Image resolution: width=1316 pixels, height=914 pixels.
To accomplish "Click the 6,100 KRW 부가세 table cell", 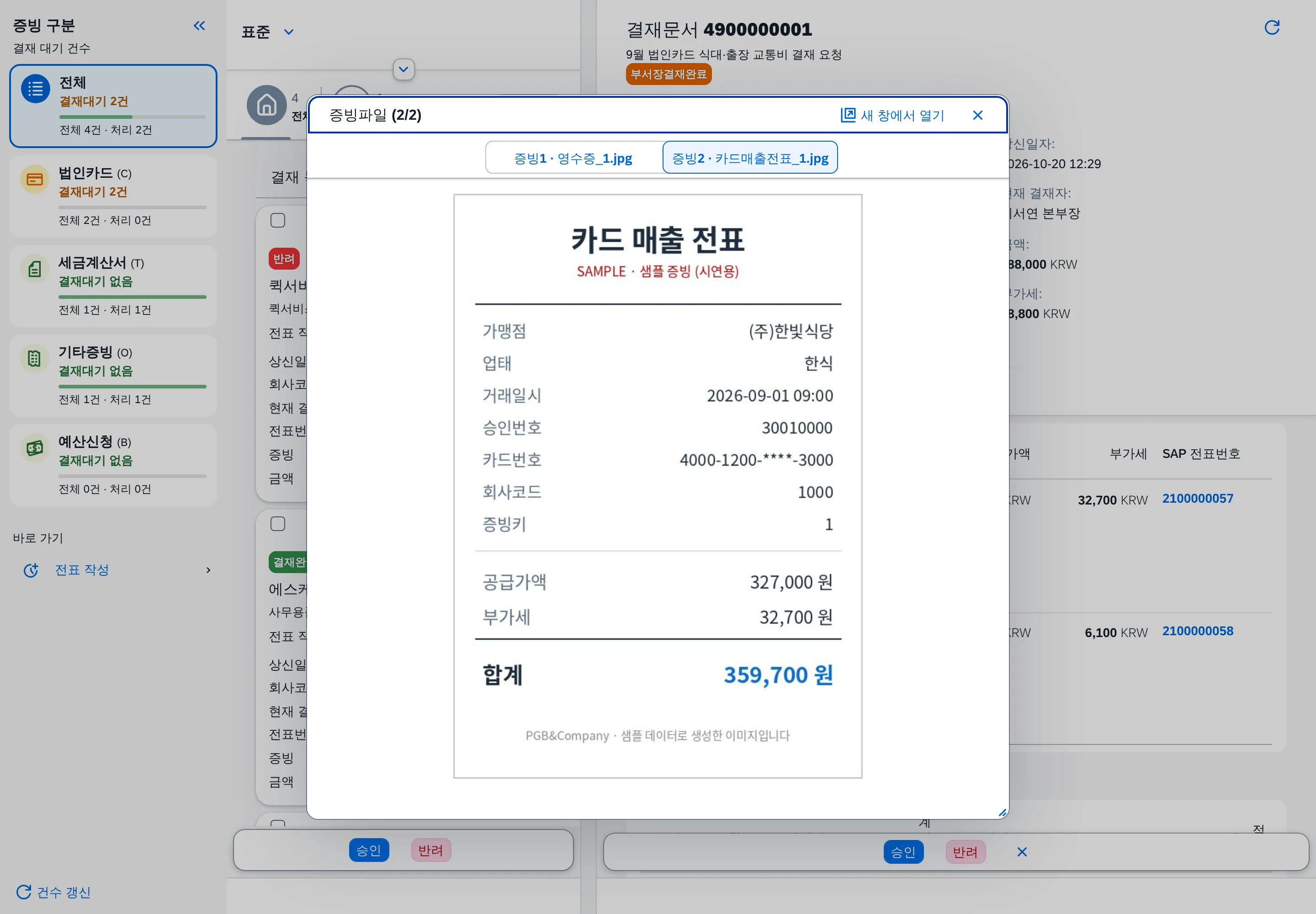I will click(1115, 632).
